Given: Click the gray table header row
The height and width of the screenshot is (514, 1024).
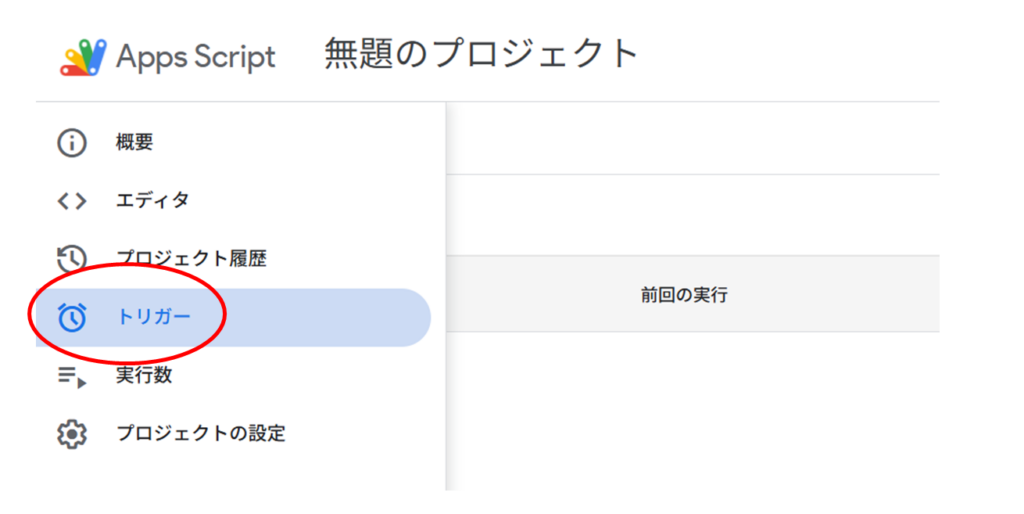Looking at the screenshot, I should coord(693,294).
